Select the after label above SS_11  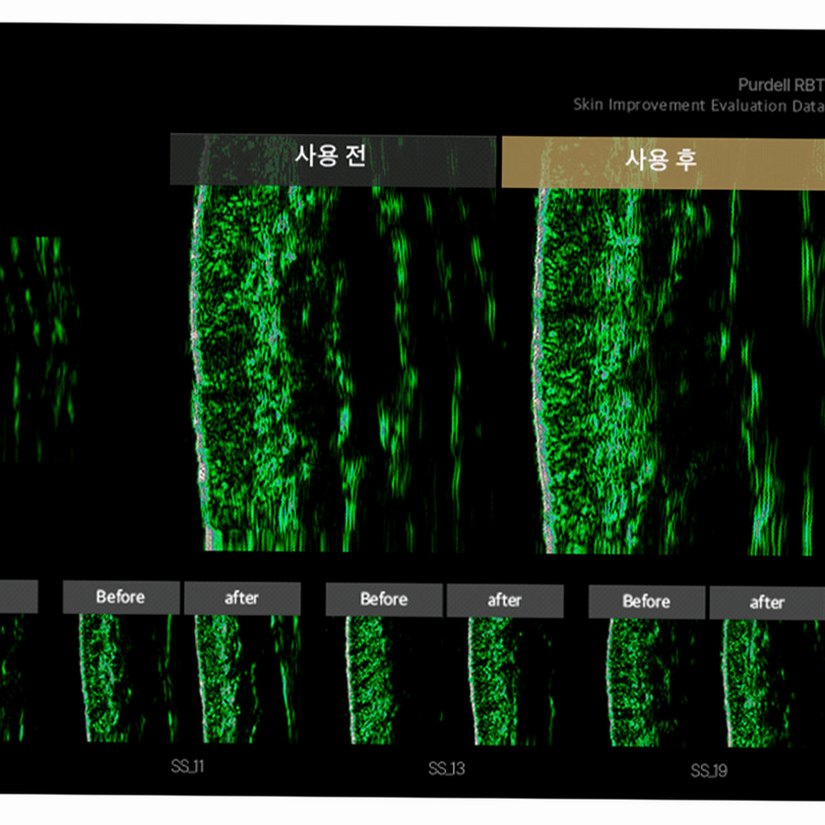pos(242,598)
